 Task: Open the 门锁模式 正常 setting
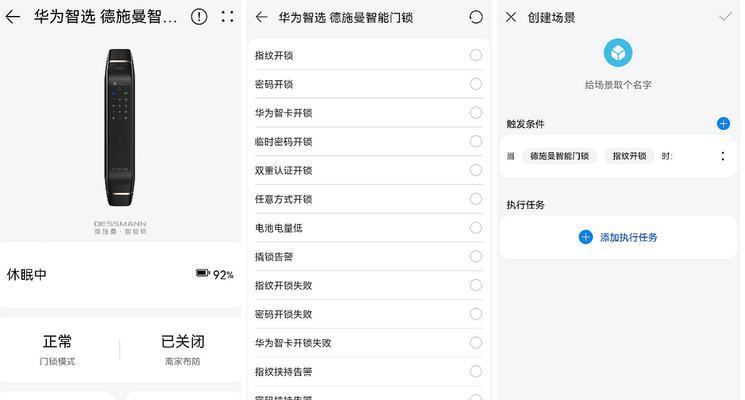pos(57,349)
